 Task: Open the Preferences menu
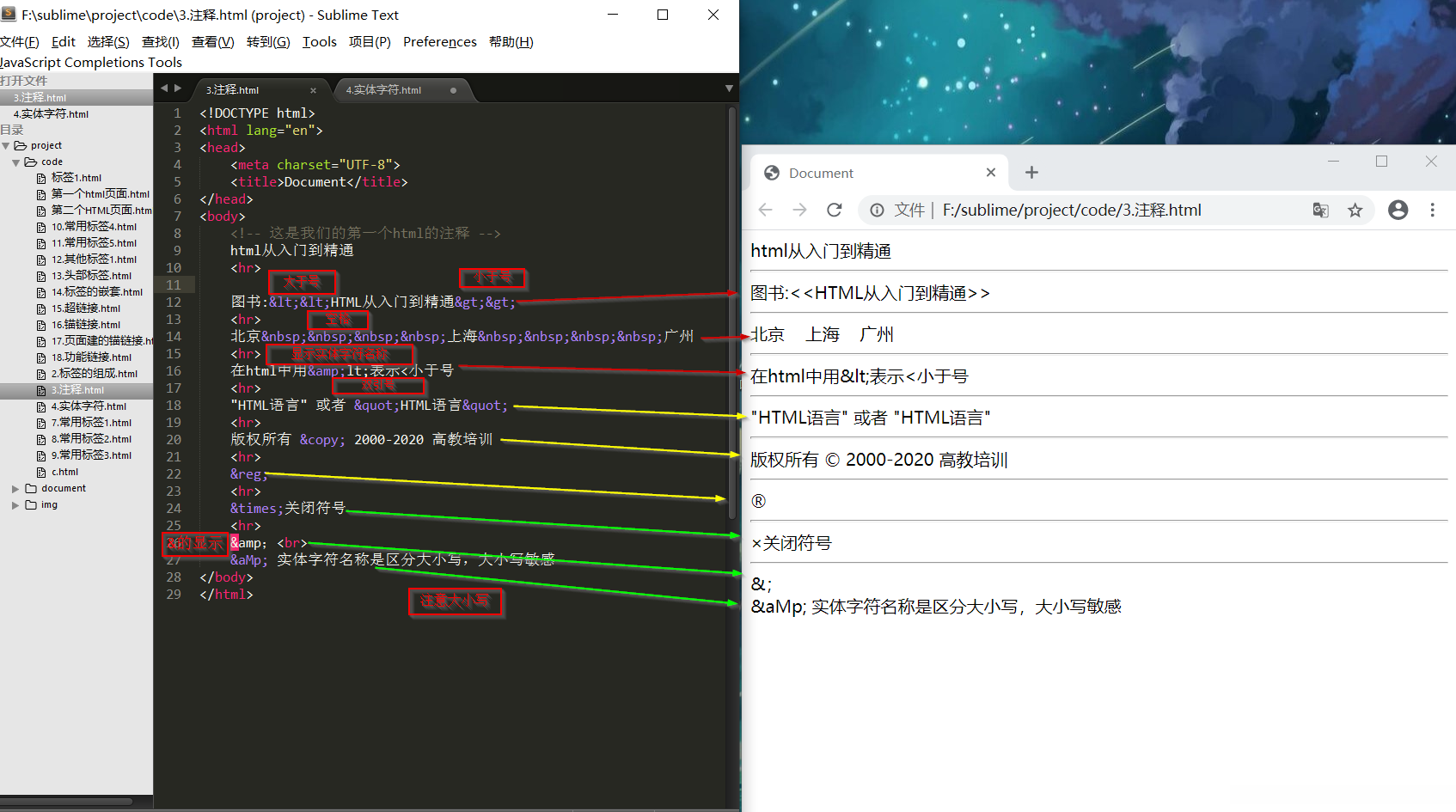coord(439,41)
